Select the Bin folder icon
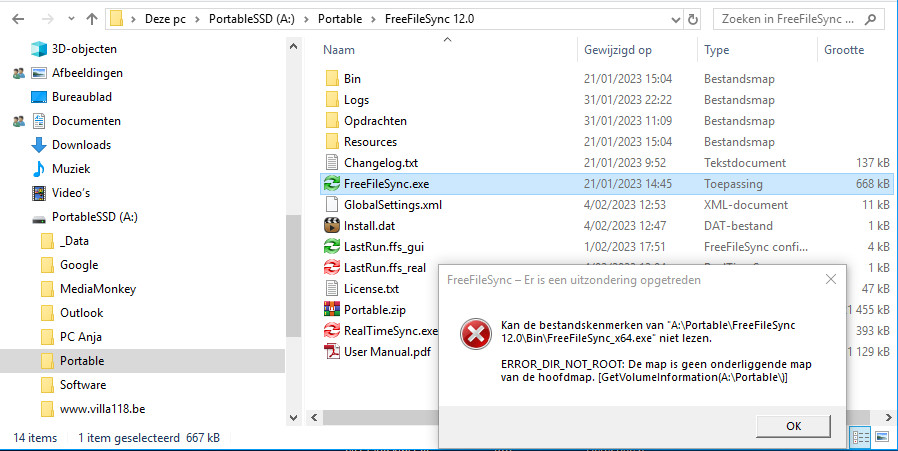This screenshot has width=898, height=451. 332,79
